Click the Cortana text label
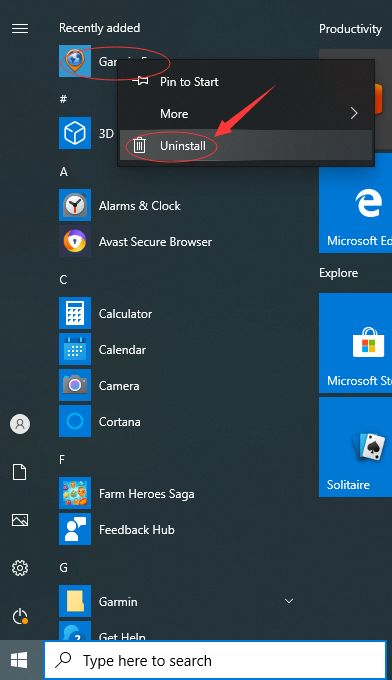392x680 pixels. pos(120,422)
